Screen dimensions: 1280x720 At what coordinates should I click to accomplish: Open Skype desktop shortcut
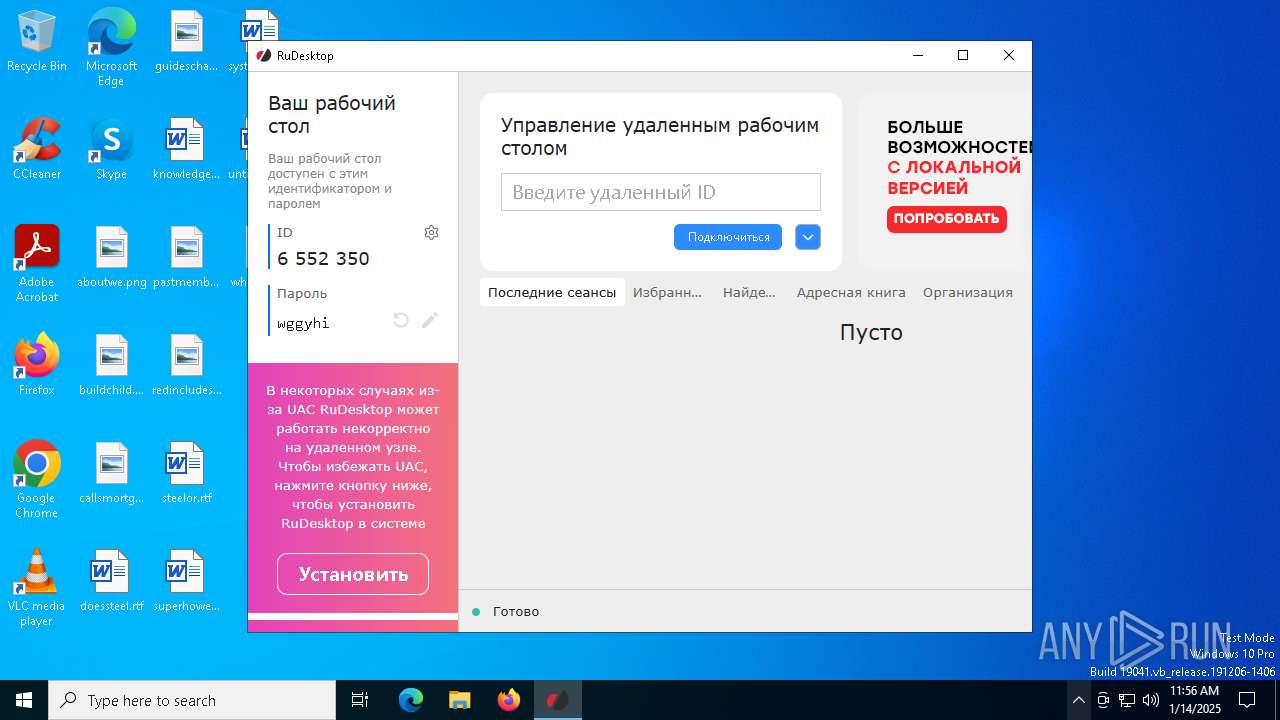coord(111,149)
